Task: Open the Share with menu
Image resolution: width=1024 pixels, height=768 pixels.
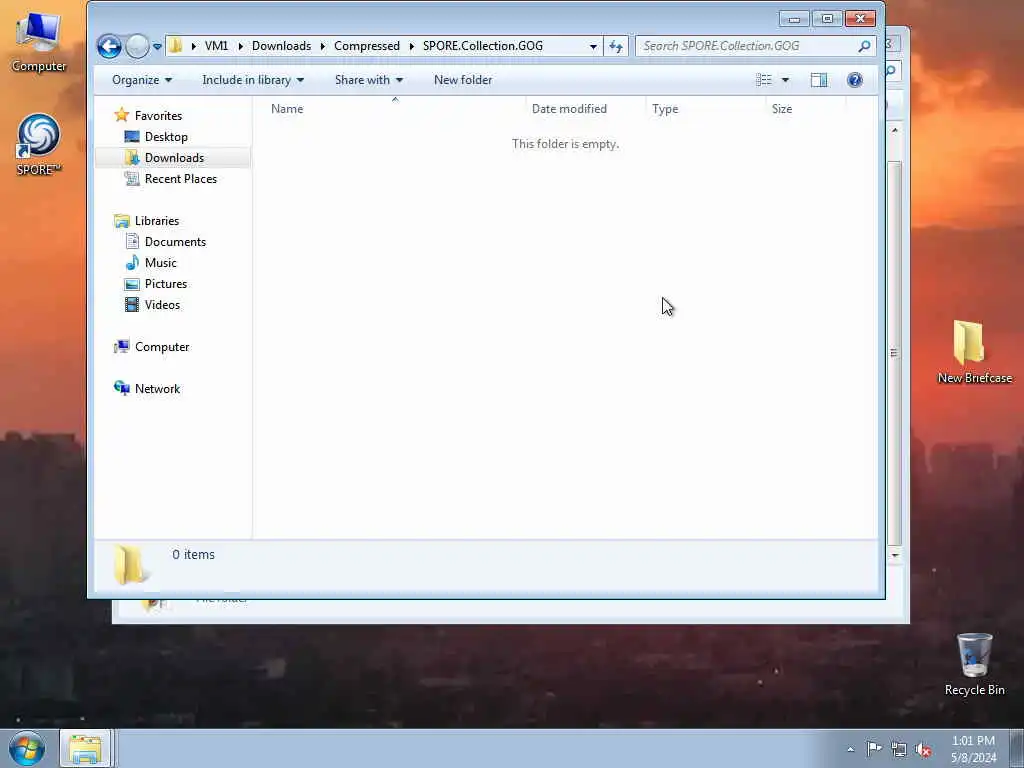Action: pos(368,80)
